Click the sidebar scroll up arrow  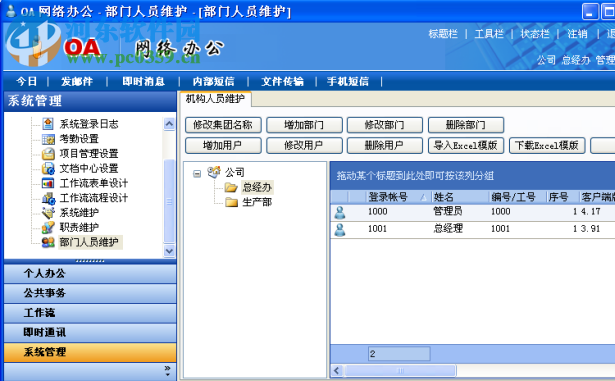coord(169,124)
